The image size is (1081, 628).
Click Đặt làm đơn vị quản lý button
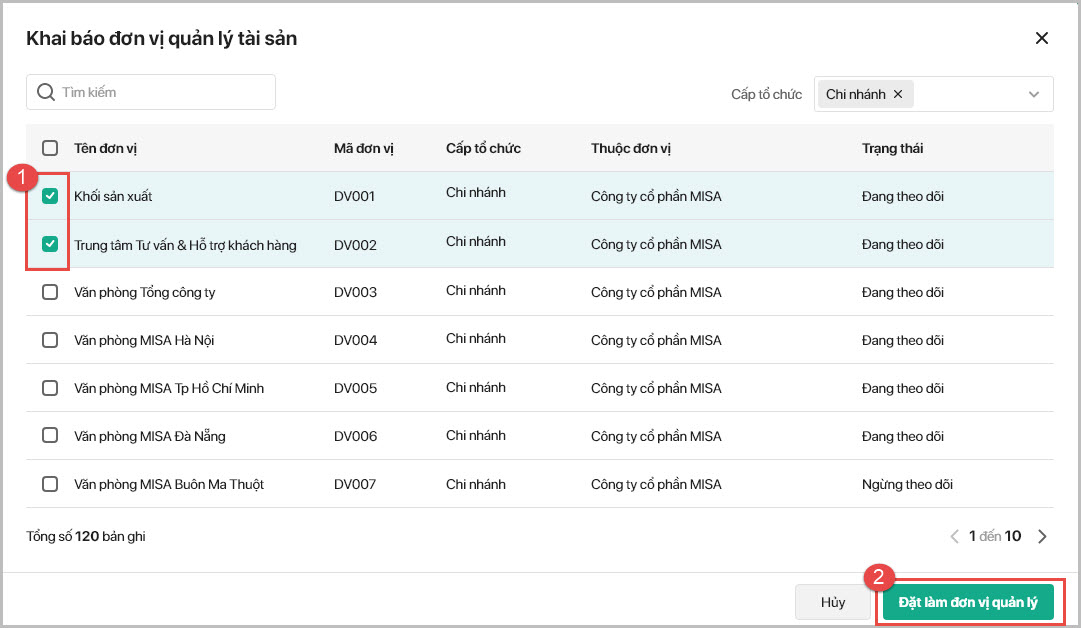click(967, 603)
